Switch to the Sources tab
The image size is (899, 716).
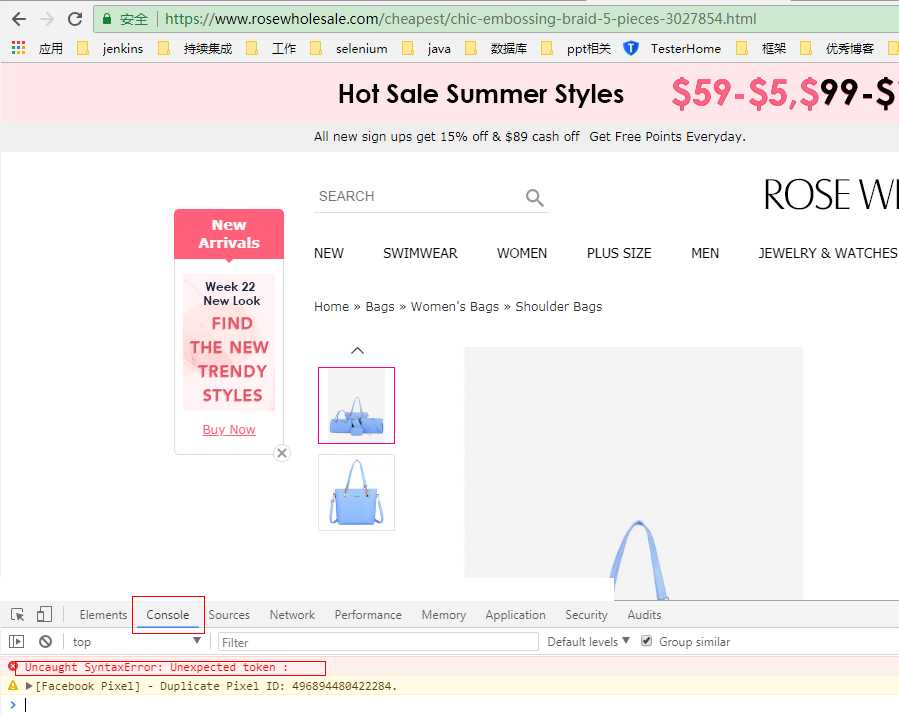tap(229, 615)
